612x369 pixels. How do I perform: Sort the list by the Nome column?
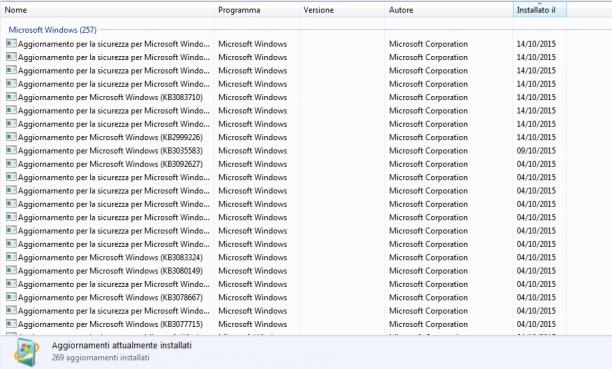(x=107, y=10)
